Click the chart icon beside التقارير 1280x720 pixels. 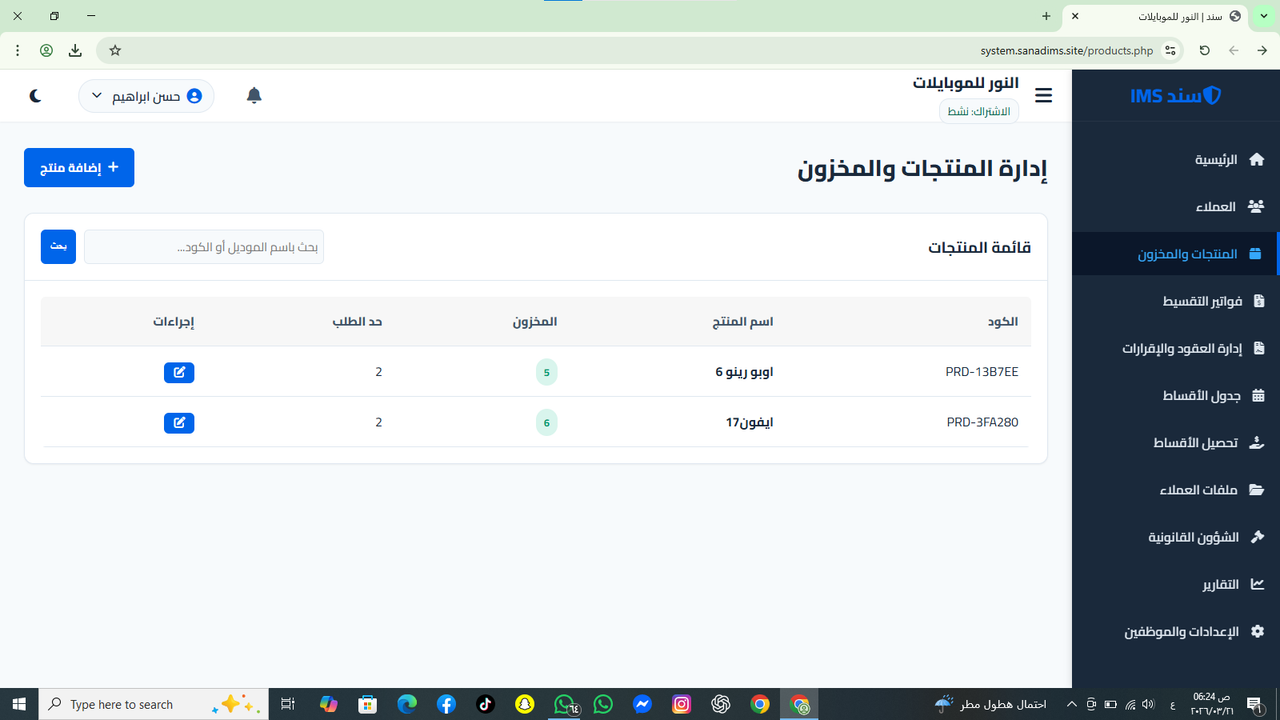click(1257, 584)
